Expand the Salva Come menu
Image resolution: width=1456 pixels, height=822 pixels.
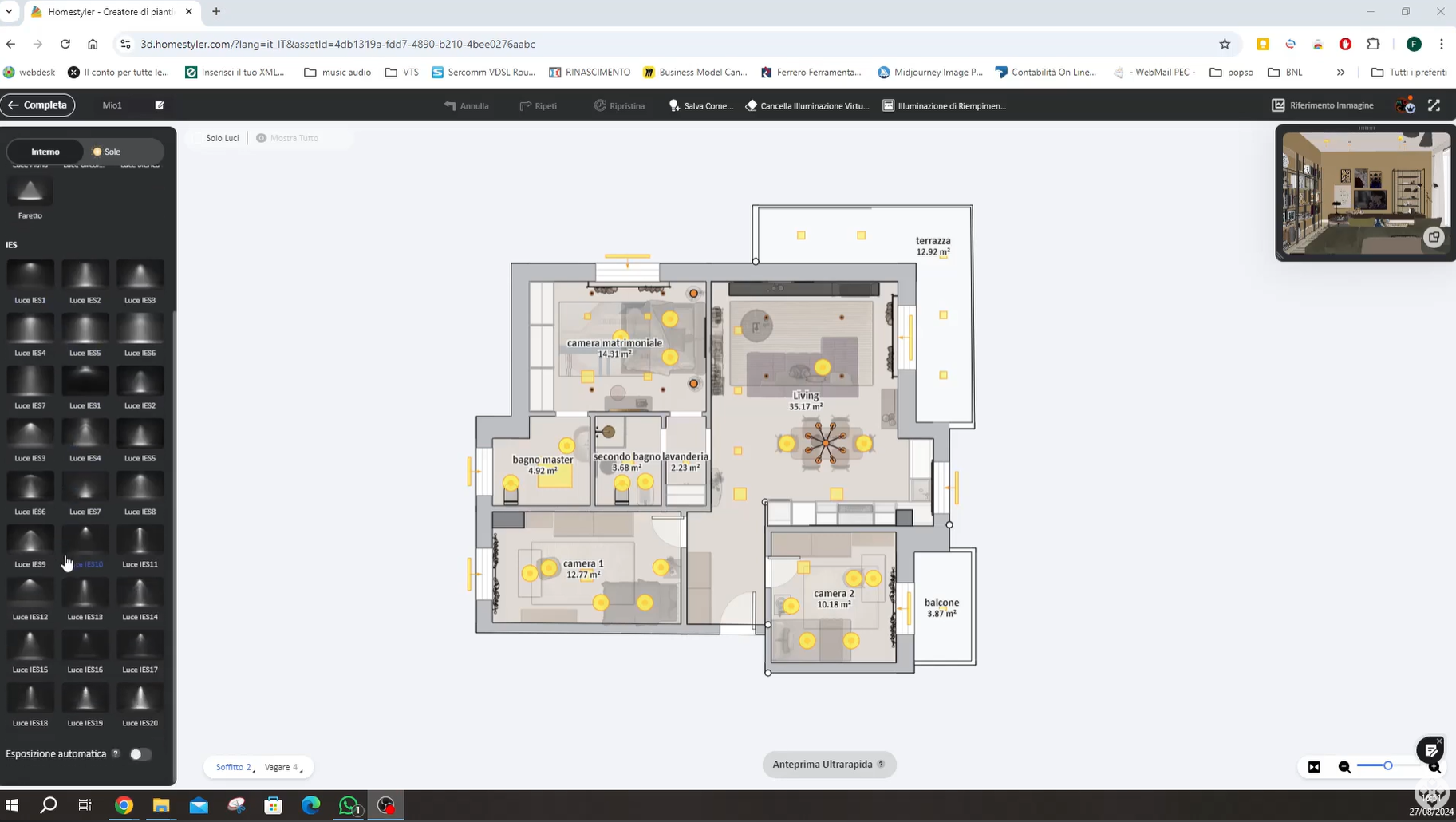tap(700, 105)
